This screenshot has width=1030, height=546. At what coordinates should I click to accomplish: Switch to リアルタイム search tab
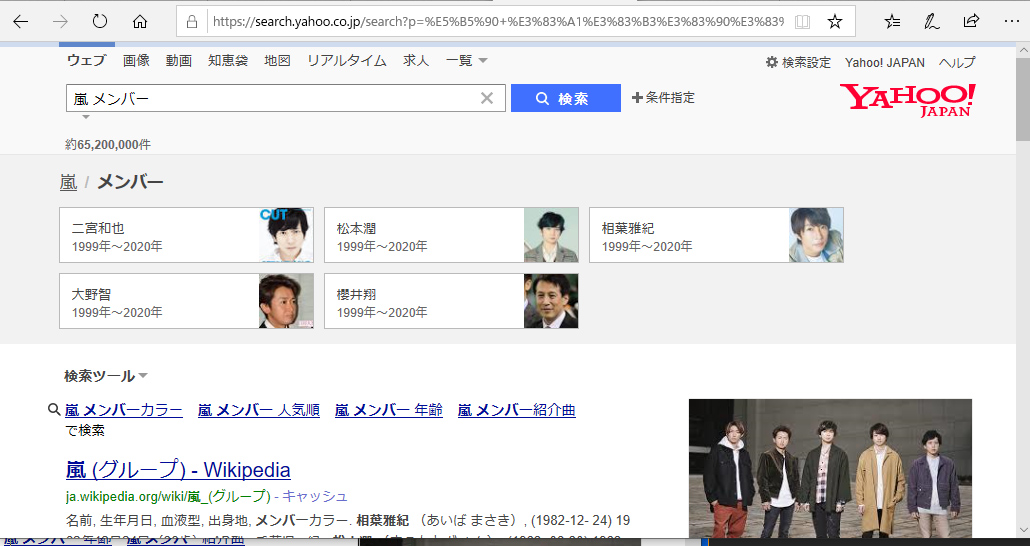[347, 60]
